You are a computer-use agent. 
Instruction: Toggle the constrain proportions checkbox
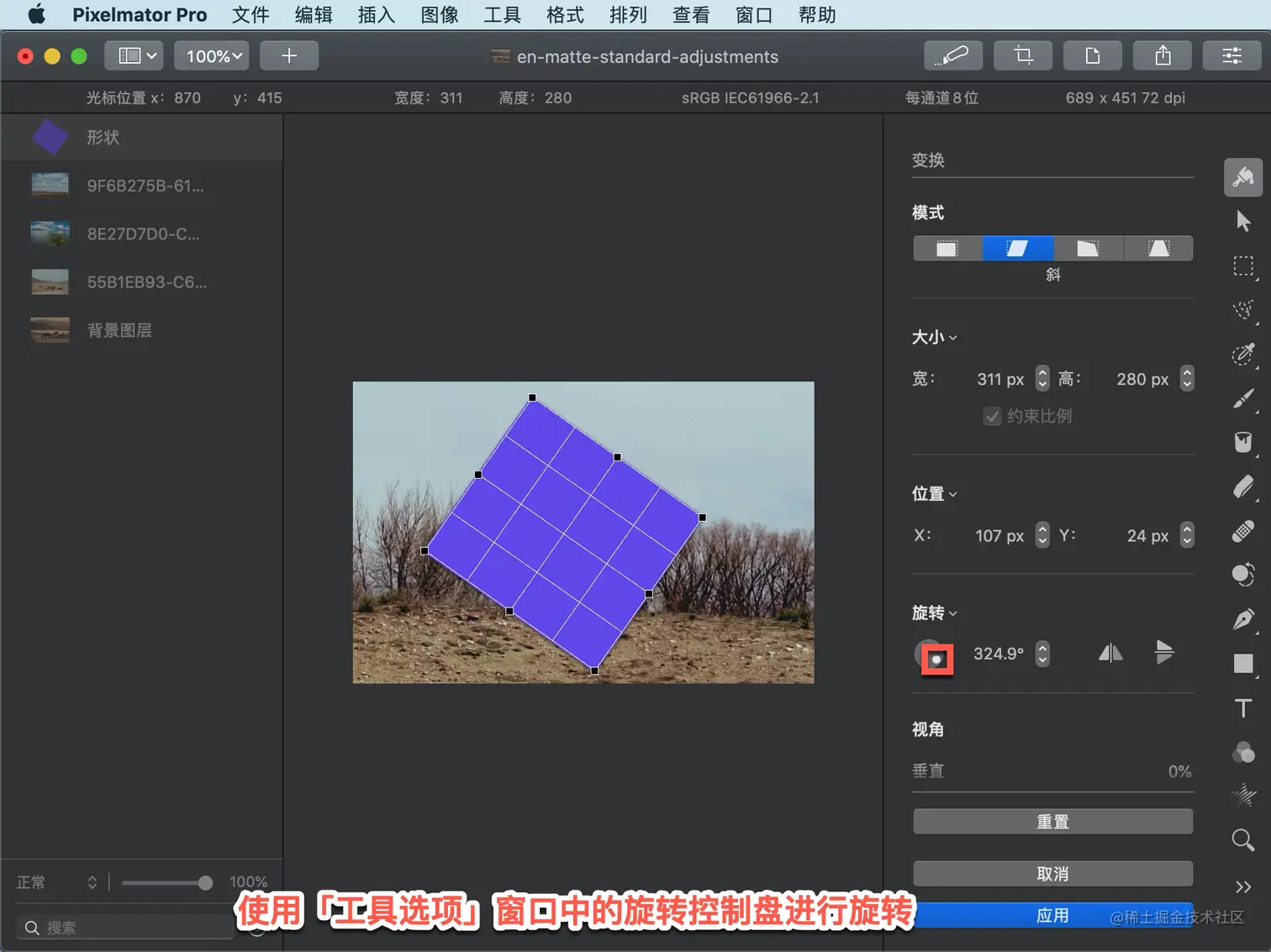tap(992, 417)
